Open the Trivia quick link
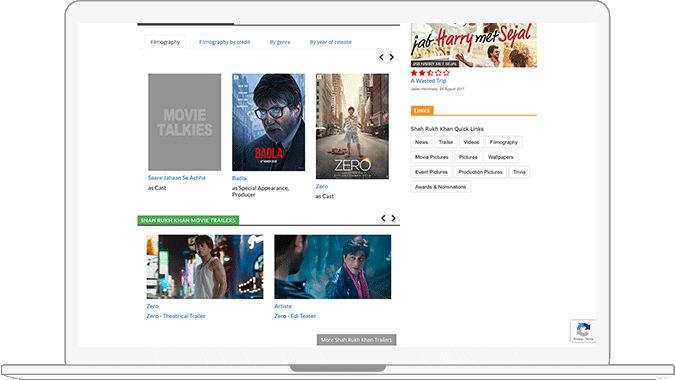The width and height of the screenshot is (675, 380). click(x=519, y=172)
